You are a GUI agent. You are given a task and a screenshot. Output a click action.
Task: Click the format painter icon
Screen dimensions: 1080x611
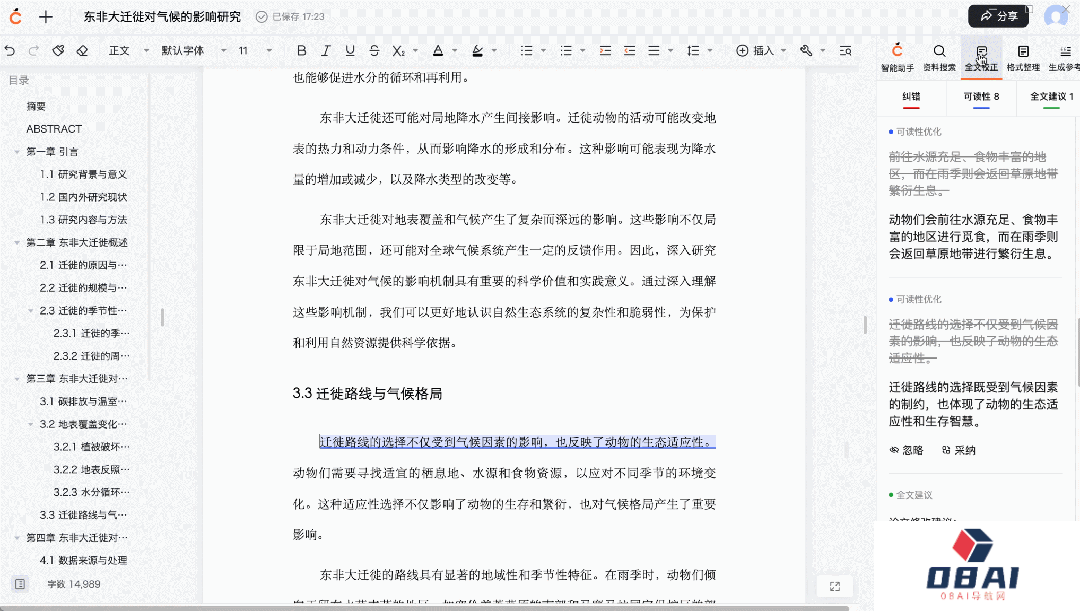[58, 51]
